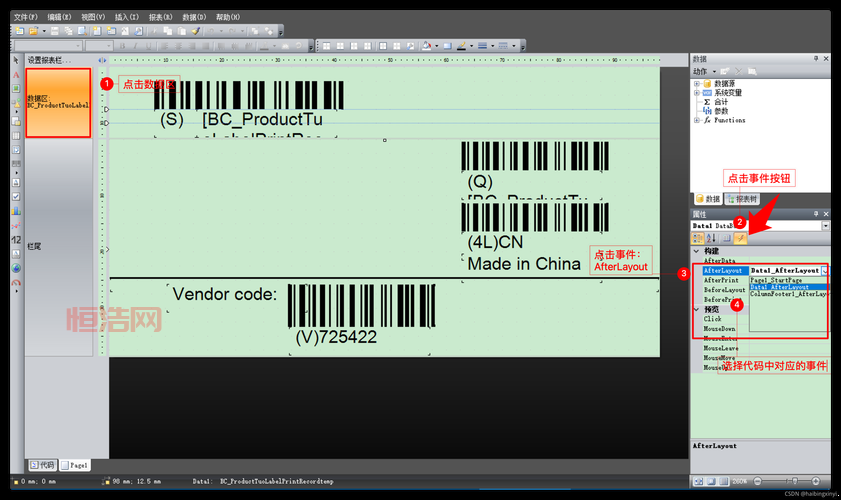Viewport: 841px width, 500px height.
Task: Select the pointer arrow tool in left toolbar
Action: point(16,61)
